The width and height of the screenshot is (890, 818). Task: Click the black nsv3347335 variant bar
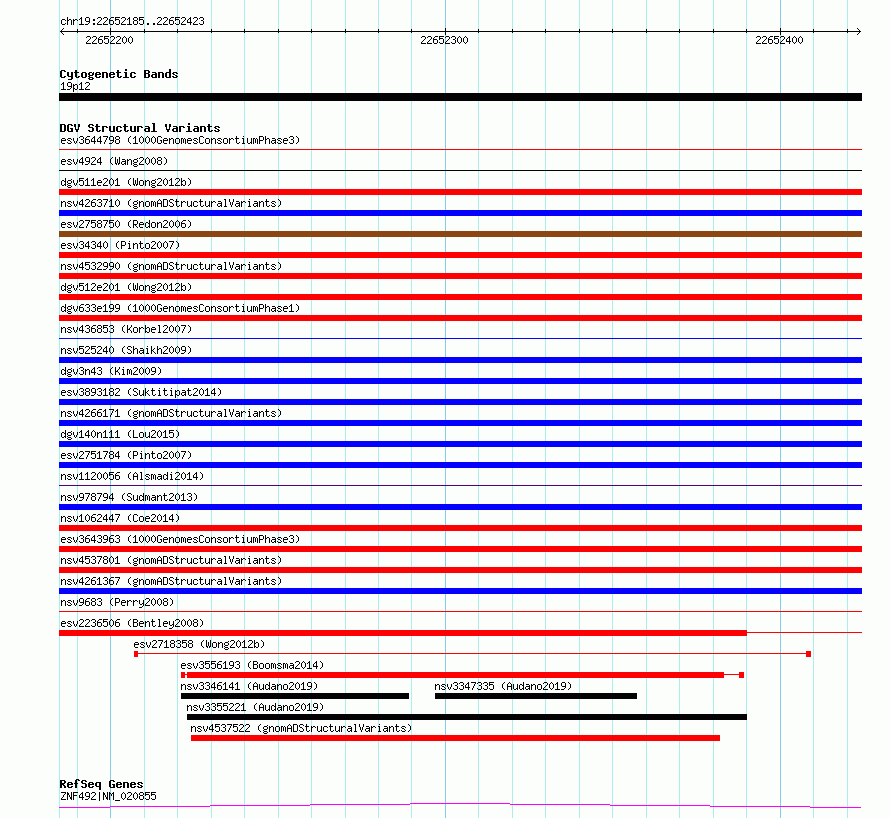[536, 696]
